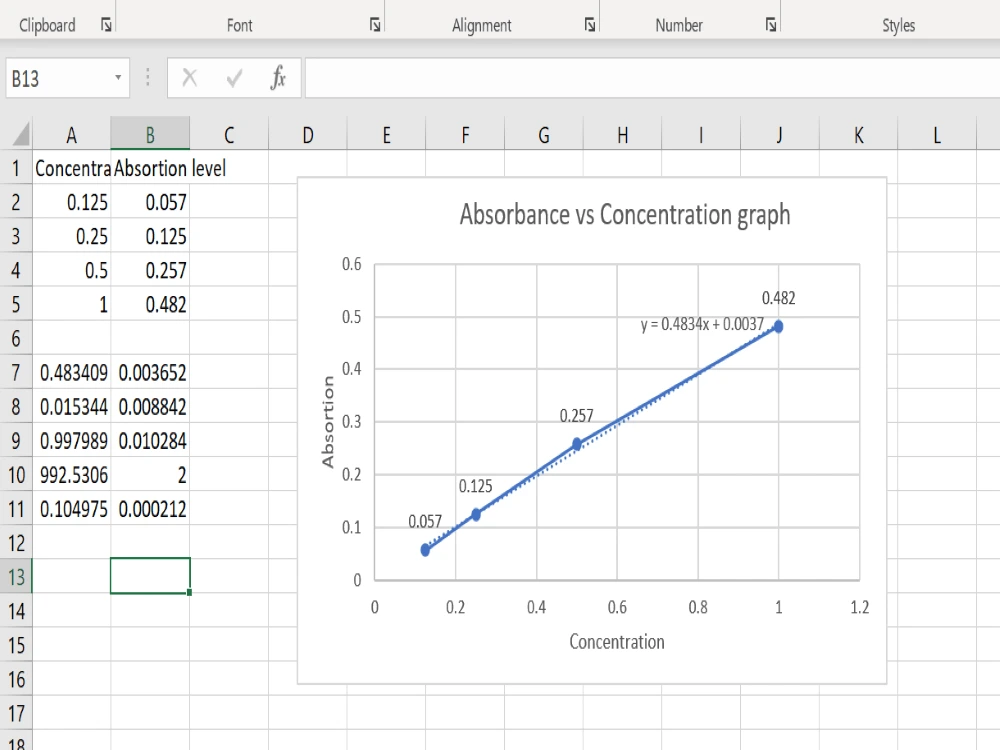Select row 1 header
1000x750 pixels.
tap(16, 168)
